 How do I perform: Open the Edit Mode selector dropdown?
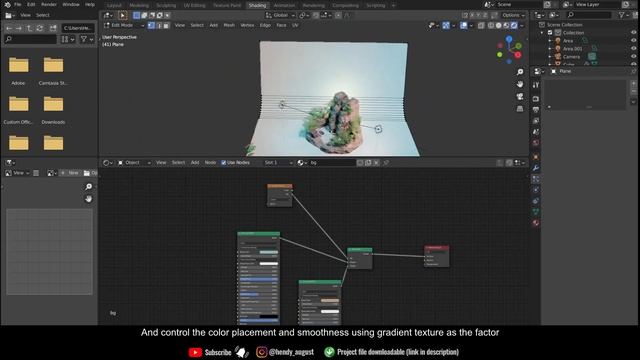[124, 25]
